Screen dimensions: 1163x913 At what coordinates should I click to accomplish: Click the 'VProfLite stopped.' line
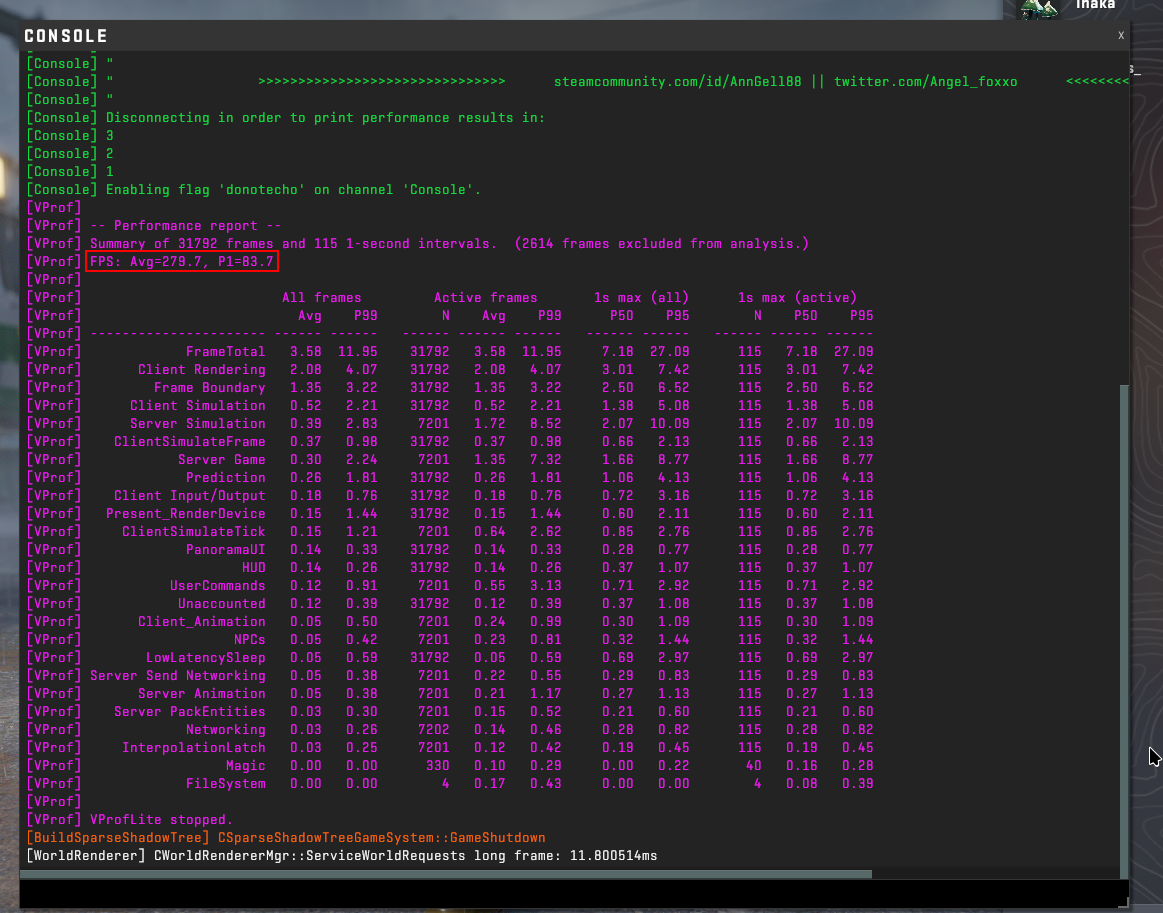point(161,820)
